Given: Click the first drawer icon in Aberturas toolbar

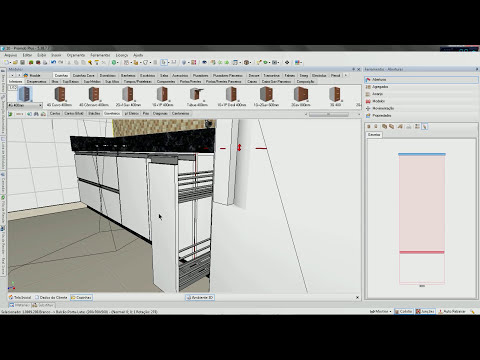Looking at the screenshot, I should [x=369, y=127].
